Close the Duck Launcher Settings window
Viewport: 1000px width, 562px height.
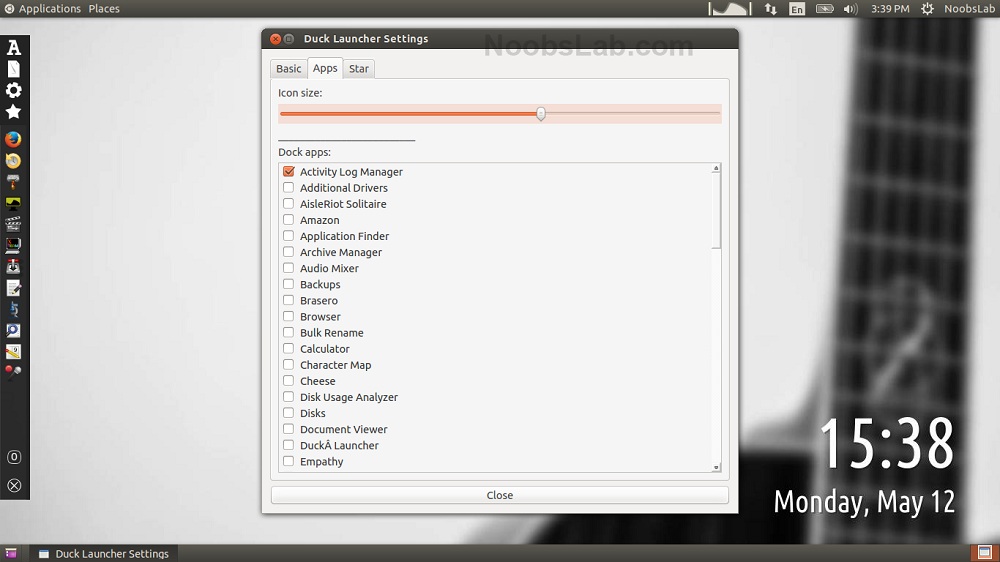pyautogui.click(x=276, y=39)
